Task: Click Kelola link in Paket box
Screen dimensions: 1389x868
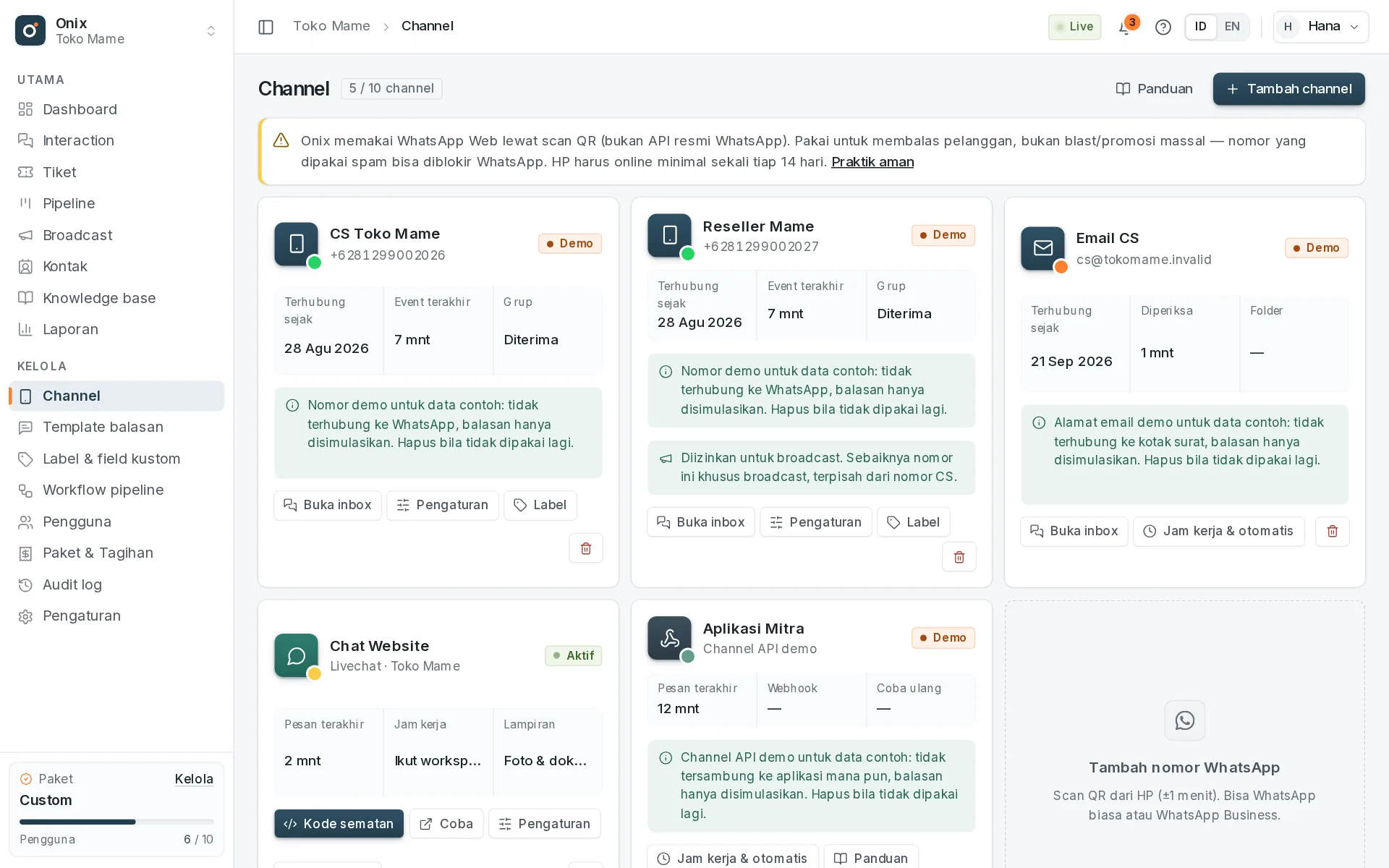Action: tap(194, 779)
